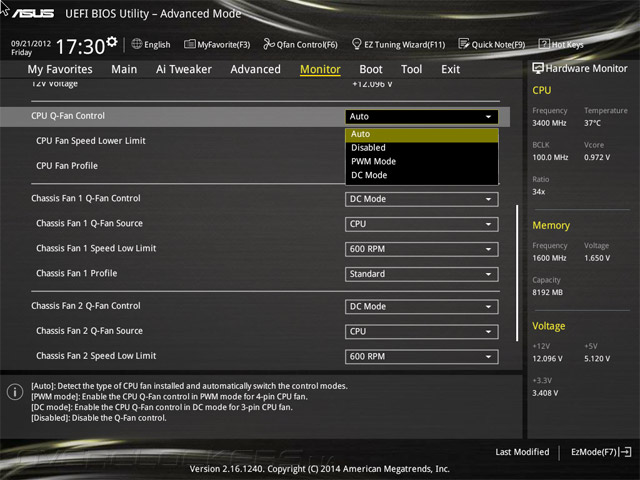Open Chassis Fan 1 Q-Fan Source dropdown
The height and width of the screenshot is (480, 640).
tap(422, 224)
